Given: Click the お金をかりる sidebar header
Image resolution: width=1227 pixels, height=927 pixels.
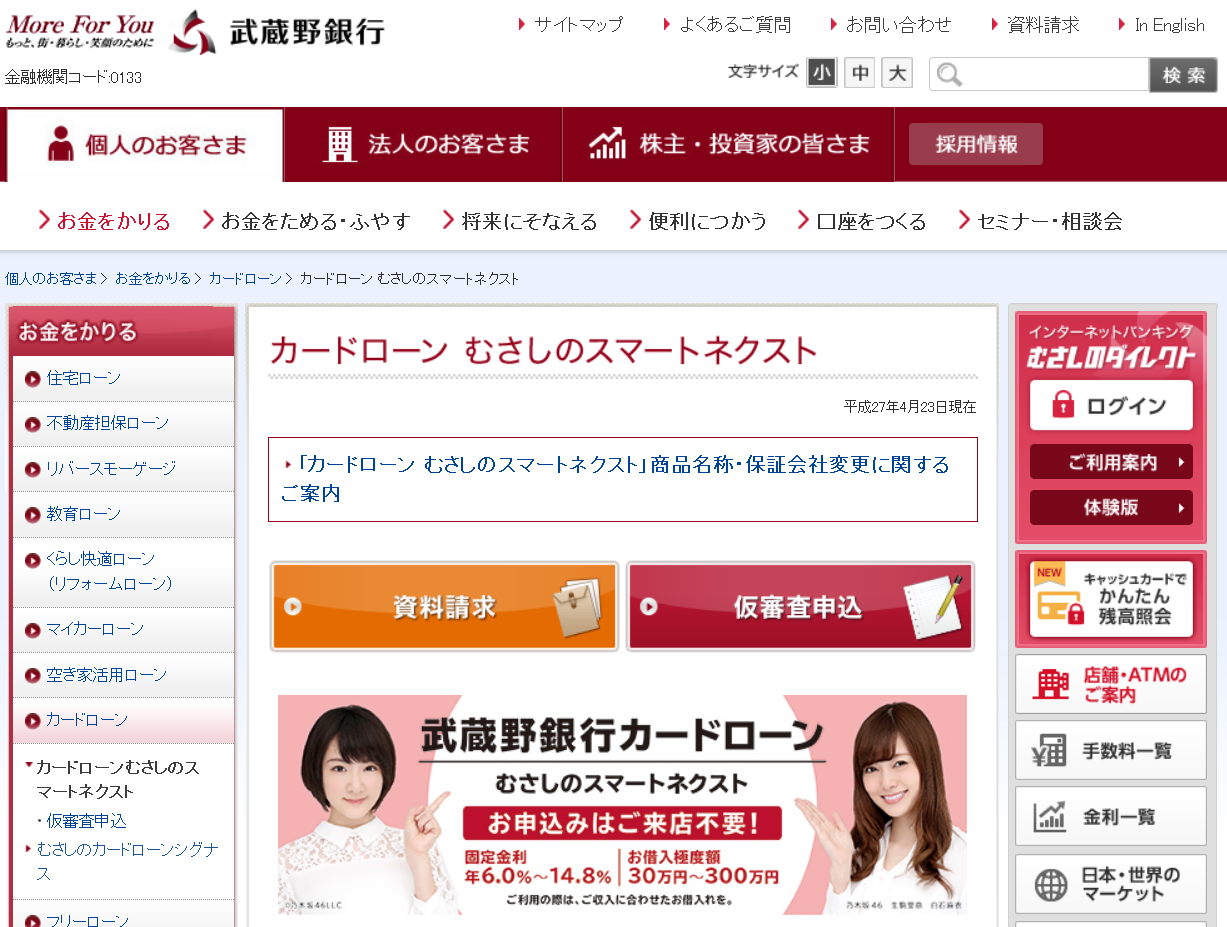Looking at the screenshot, I should tap(124, 332).
